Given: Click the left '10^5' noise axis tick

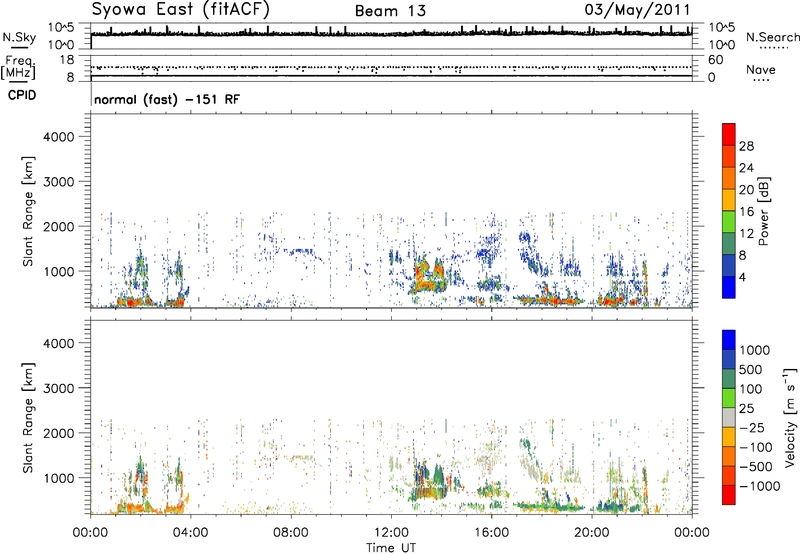Looking at the screenshot, I should [x=61, y=28].
